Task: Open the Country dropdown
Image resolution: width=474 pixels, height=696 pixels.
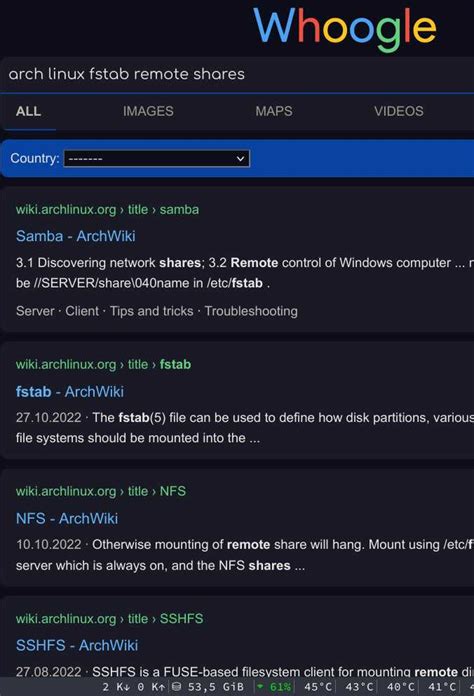Action: click(157, 158)
